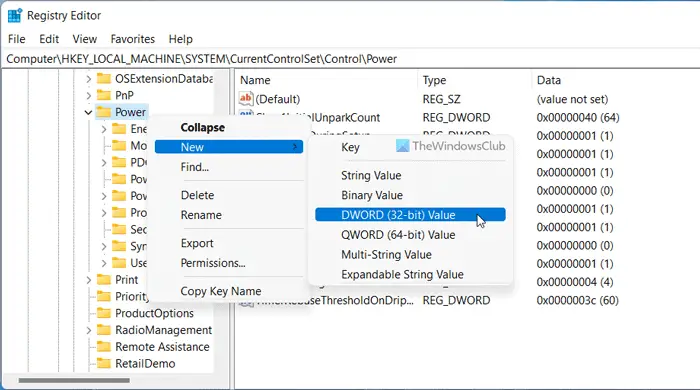
Task: Open the Favorites menu
Action: (133, 39)
